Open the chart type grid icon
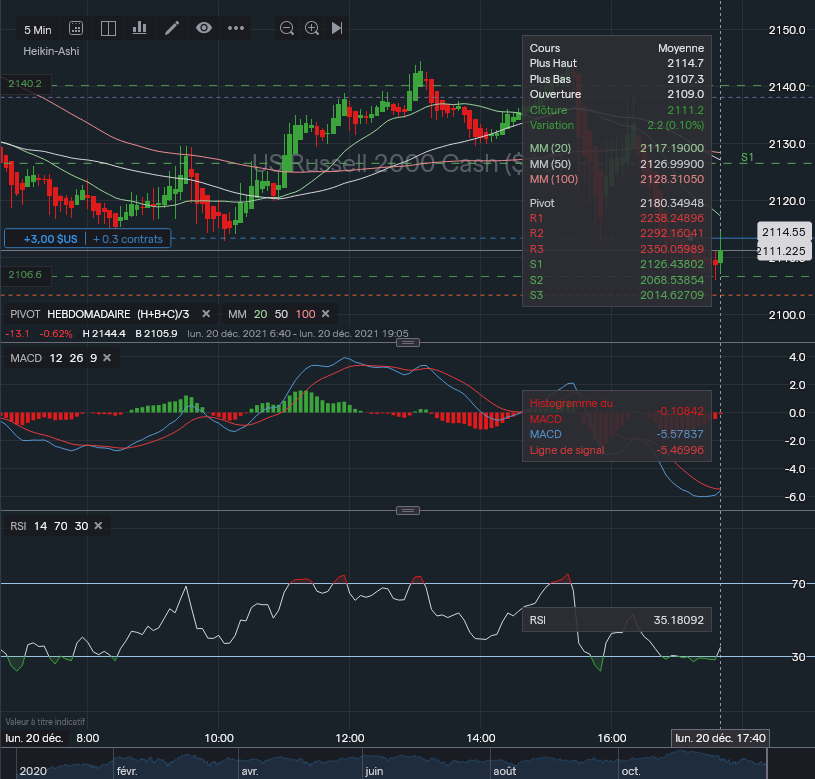This screenshot has width=815, height=779. (77, 28)
